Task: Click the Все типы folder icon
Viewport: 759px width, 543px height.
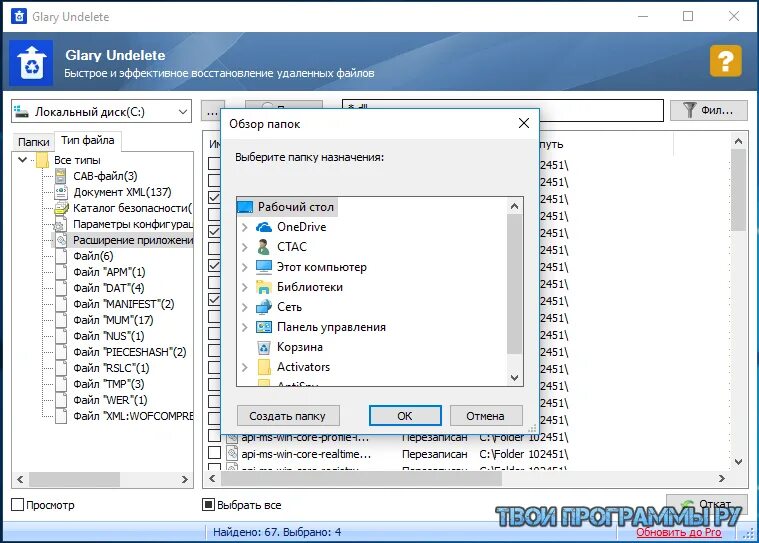Action: (x=43, y=160)
